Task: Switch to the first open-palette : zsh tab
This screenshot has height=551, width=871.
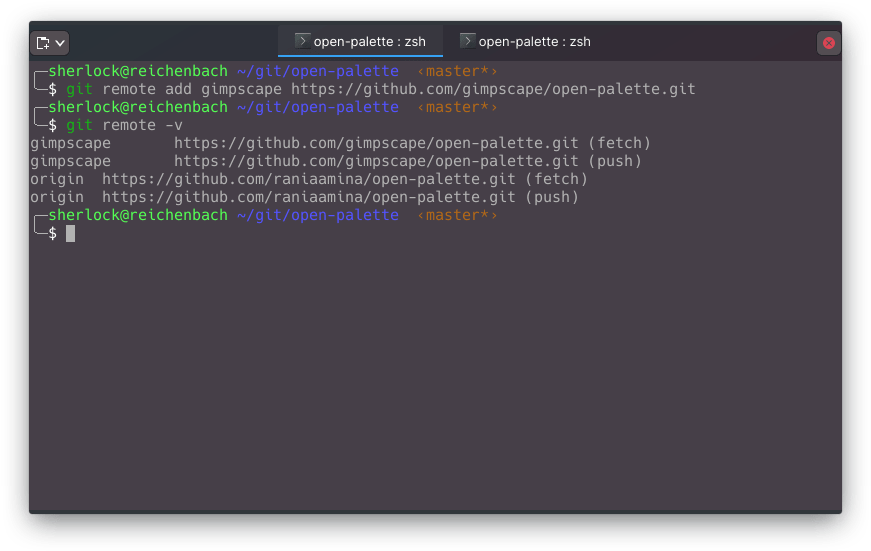Action: click(x=360, y=42)
